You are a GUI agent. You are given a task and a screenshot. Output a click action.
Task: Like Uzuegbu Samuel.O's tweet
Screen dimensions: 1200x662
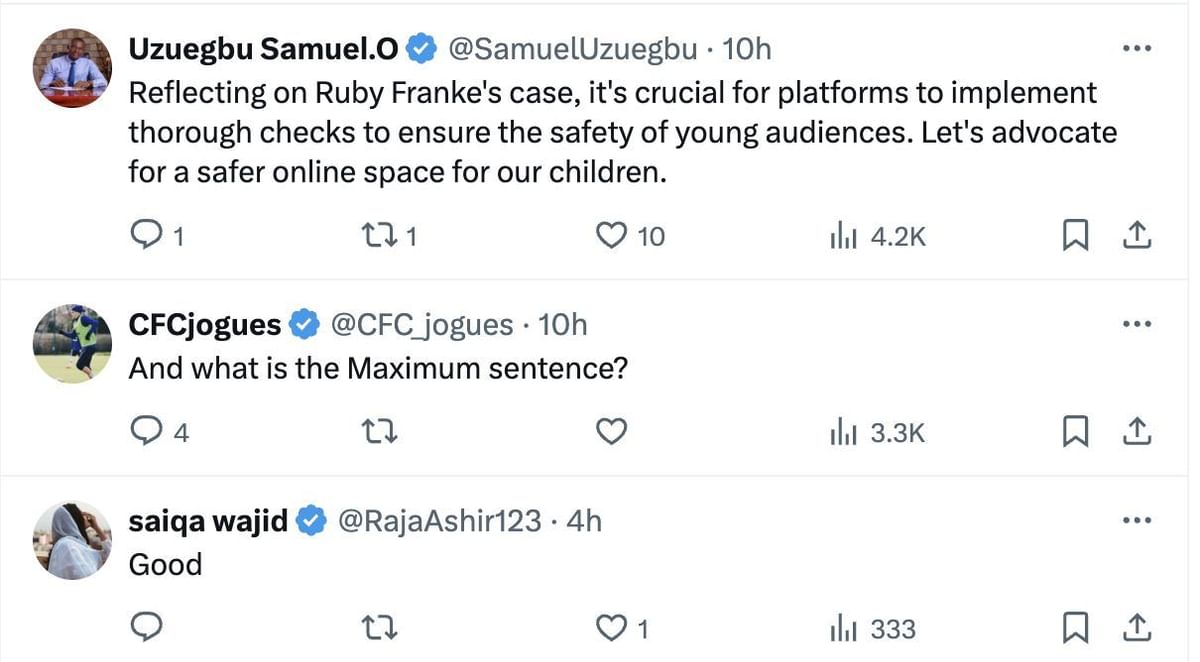pos(611,236)
